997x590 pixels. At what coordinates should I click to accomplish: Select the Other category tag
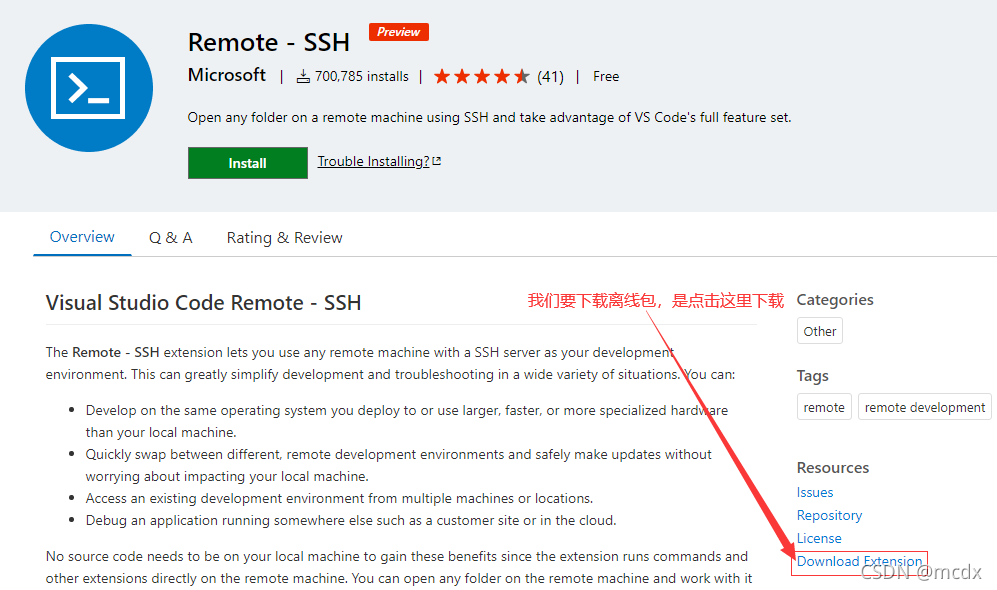coord(820,331)
